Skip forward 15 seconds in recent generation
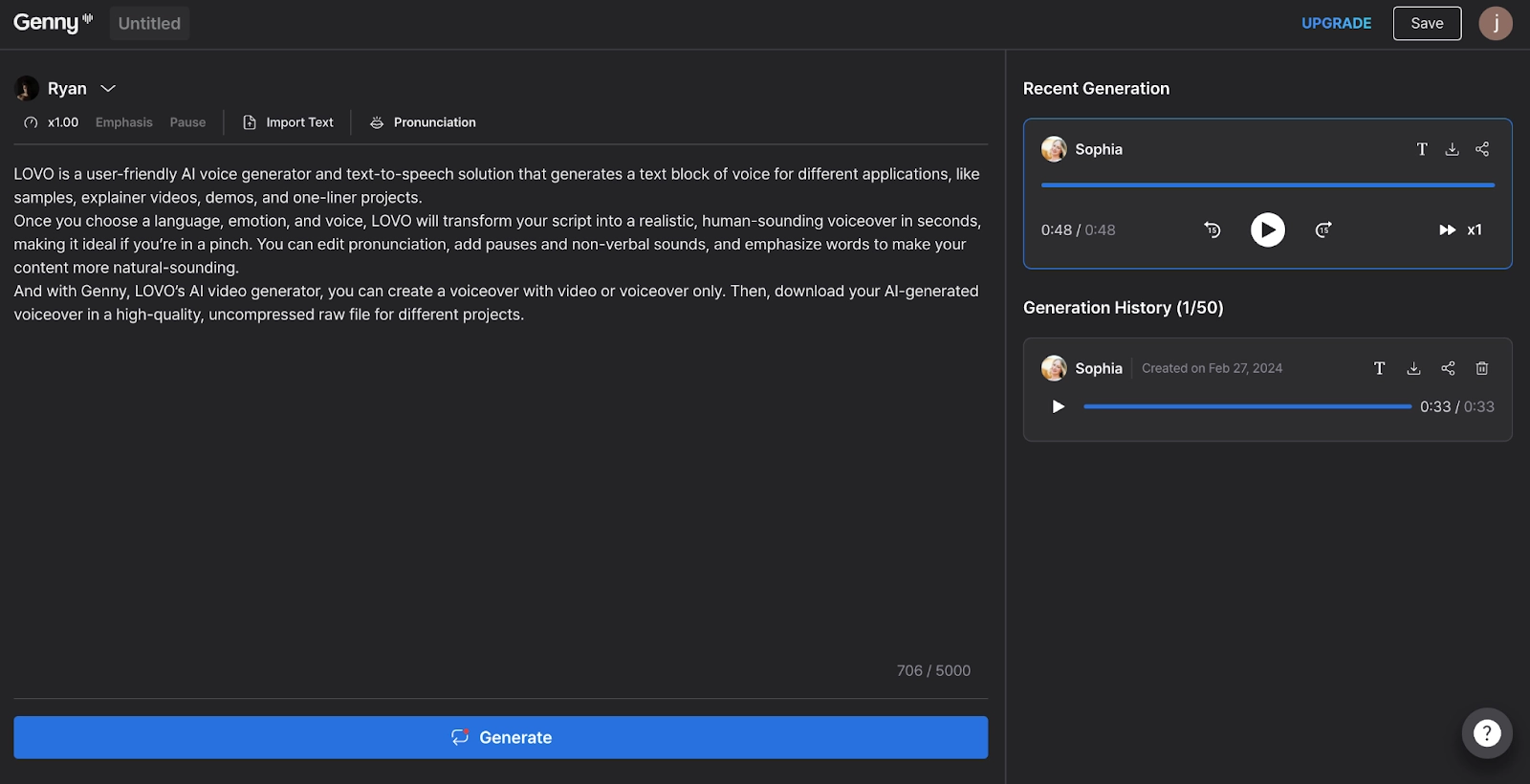The height and width of the screenshot is (784, 1530). 1323,229
